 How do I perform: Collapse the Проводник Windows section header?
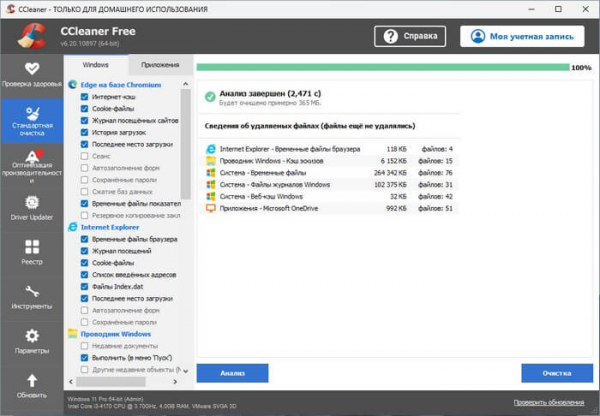pos(116,334)
